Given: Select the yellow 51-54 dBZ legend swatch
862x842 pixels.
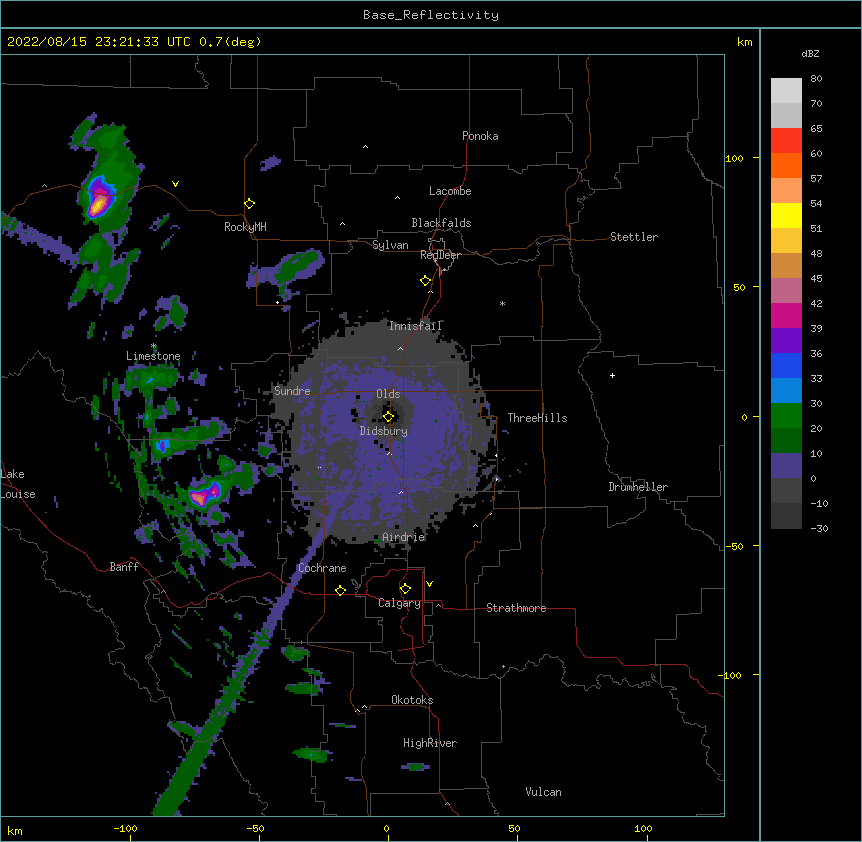Looking at the screenshot, I should pyautogui.click(x=786, y=215).
